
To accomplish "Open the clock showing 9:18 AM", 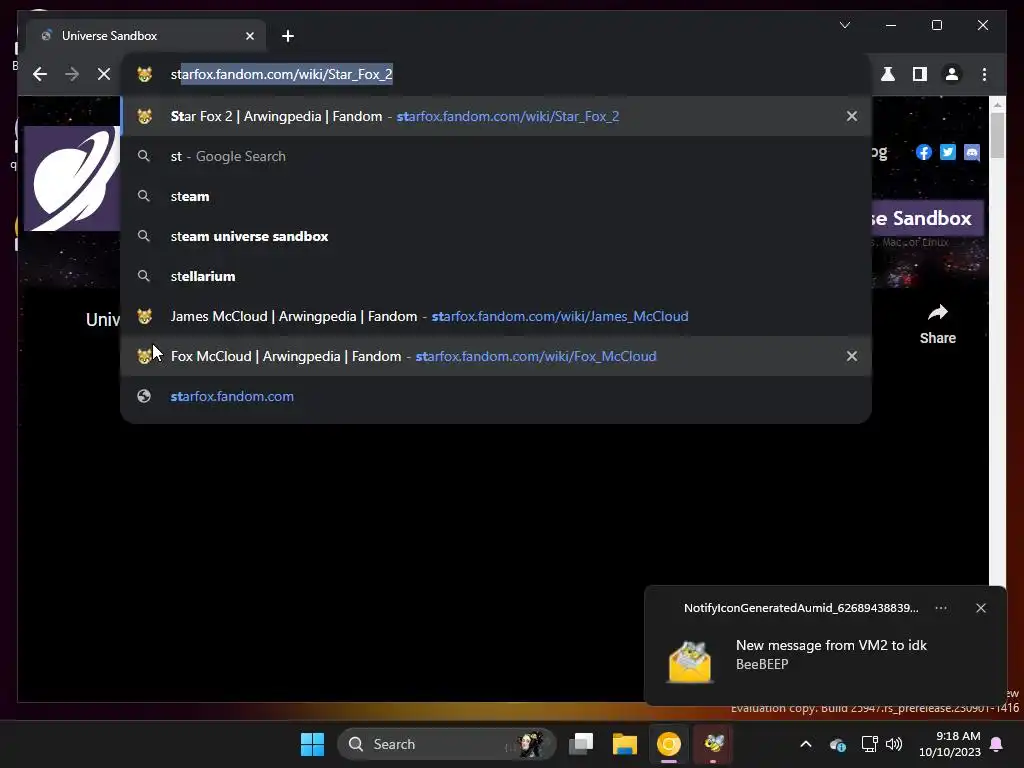I will tap(950, 744).
